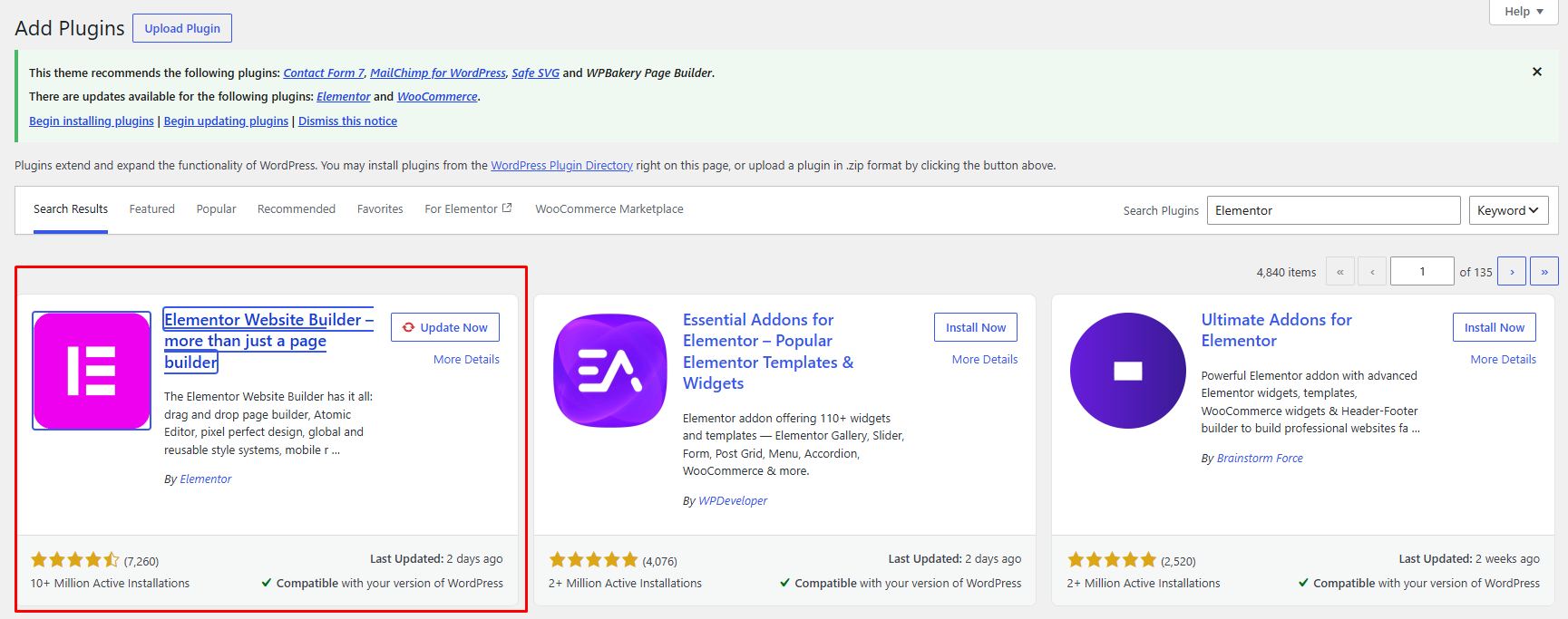Open the Ultimate Addons for Elementor title link
The height and width of the screenshot is (619, 1568).
pyautogui.click(x=1277, y=330)
